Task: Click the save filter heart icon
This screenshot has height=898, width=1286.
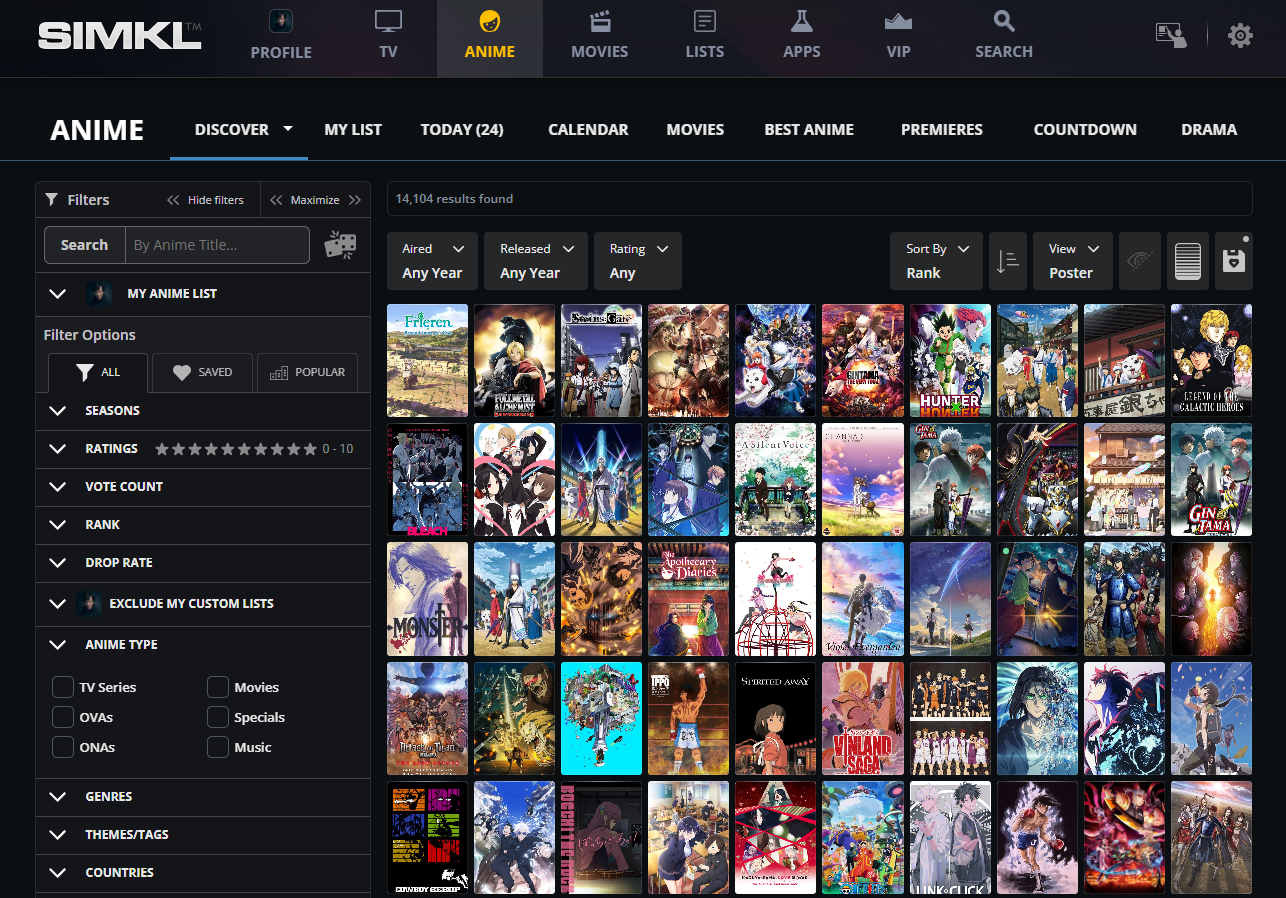Action: pos(1233,261)
